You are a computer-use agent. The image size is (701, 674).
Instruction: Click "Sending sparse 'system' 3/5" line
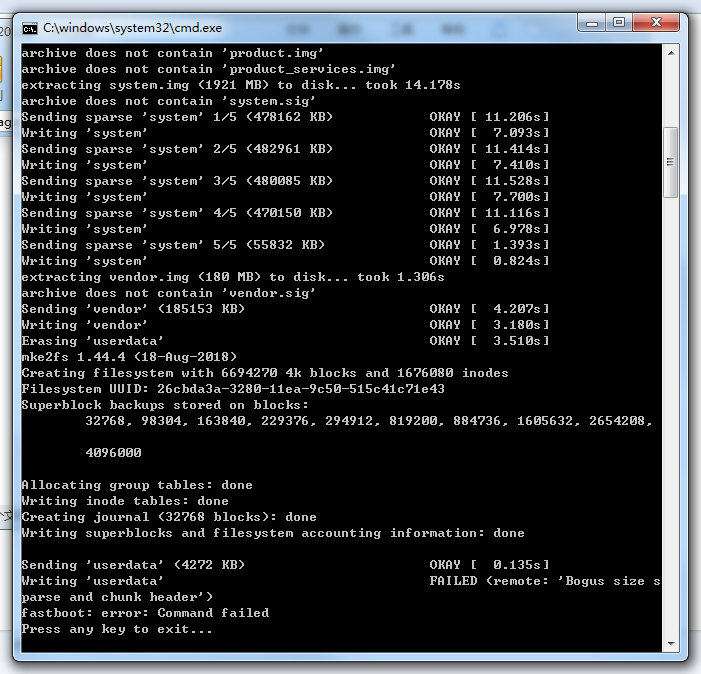coord(177,181)
